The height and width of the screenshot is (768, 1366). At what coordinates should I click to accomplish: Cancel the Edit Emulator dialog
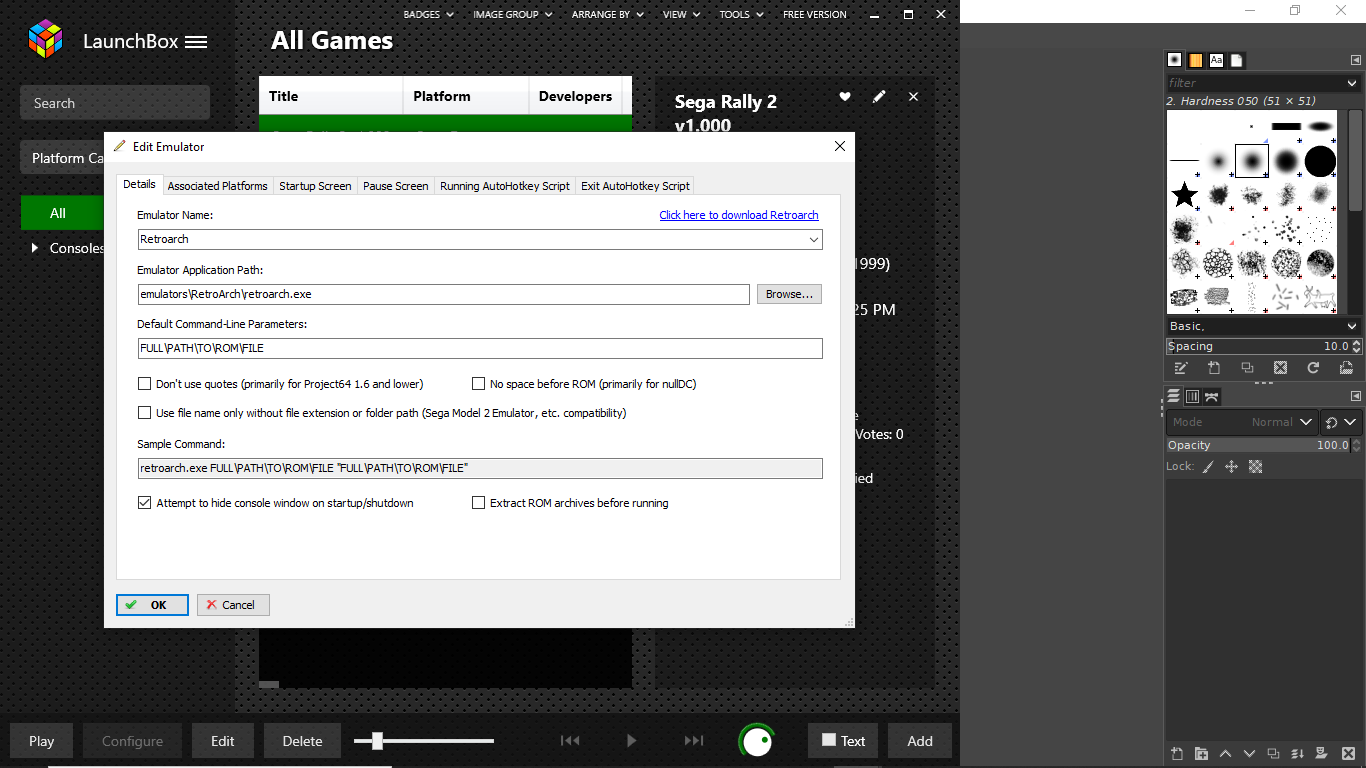[233, 605]
